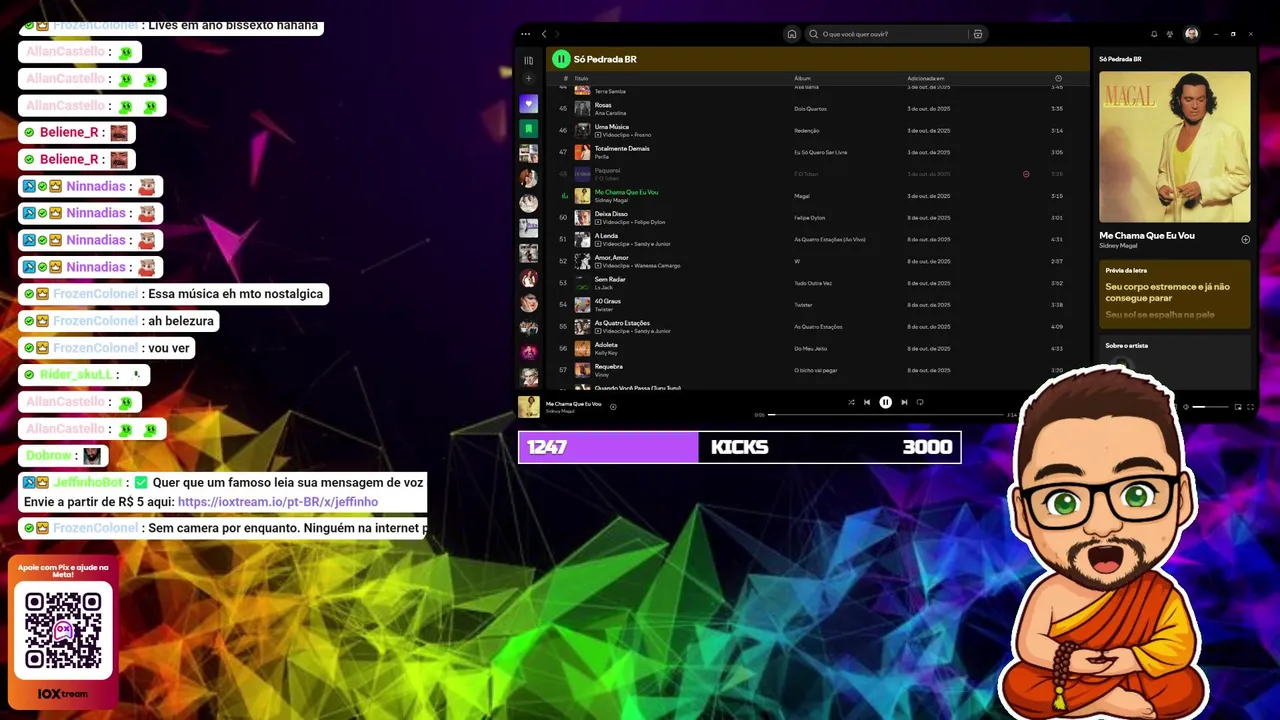1280x720 pixels.
Task: Adjust the volume slider
Action: pyautogui.click(x=1211, y=407)
